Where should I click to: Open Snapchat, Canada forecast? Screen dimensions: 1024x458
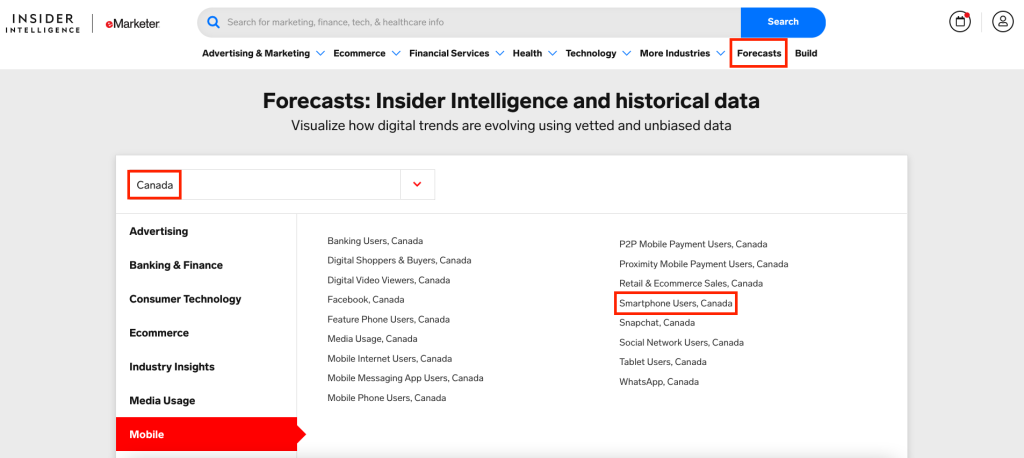pyautogui.click(x=657, y=323)
